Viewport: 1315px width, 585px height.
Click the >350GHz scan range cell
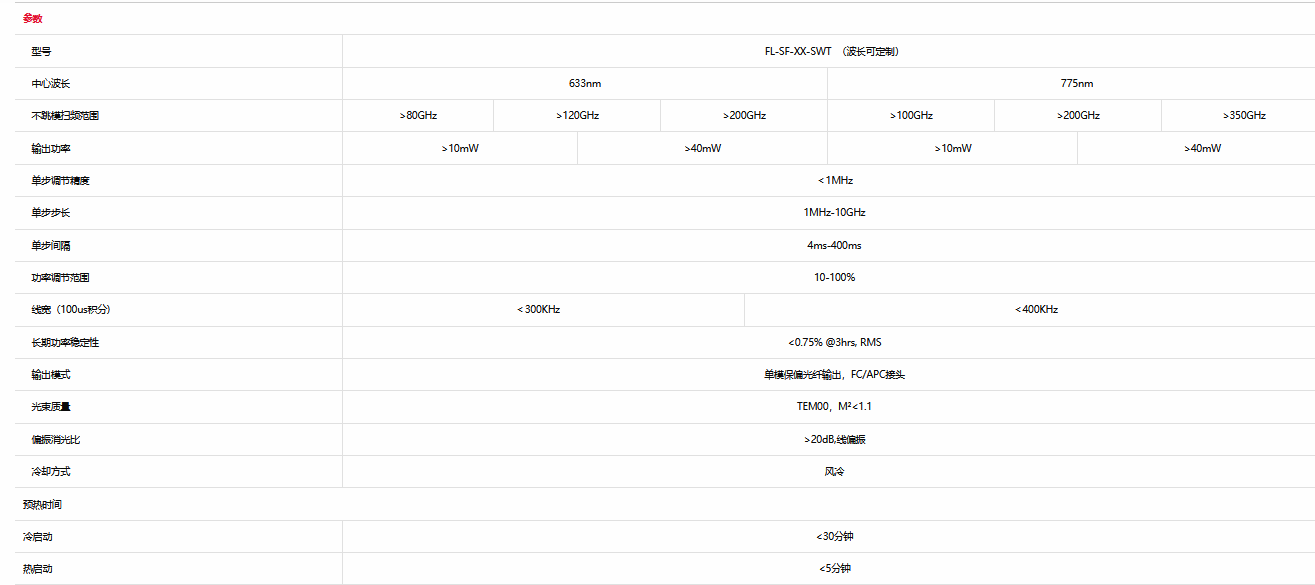[x=1244, y=115]
